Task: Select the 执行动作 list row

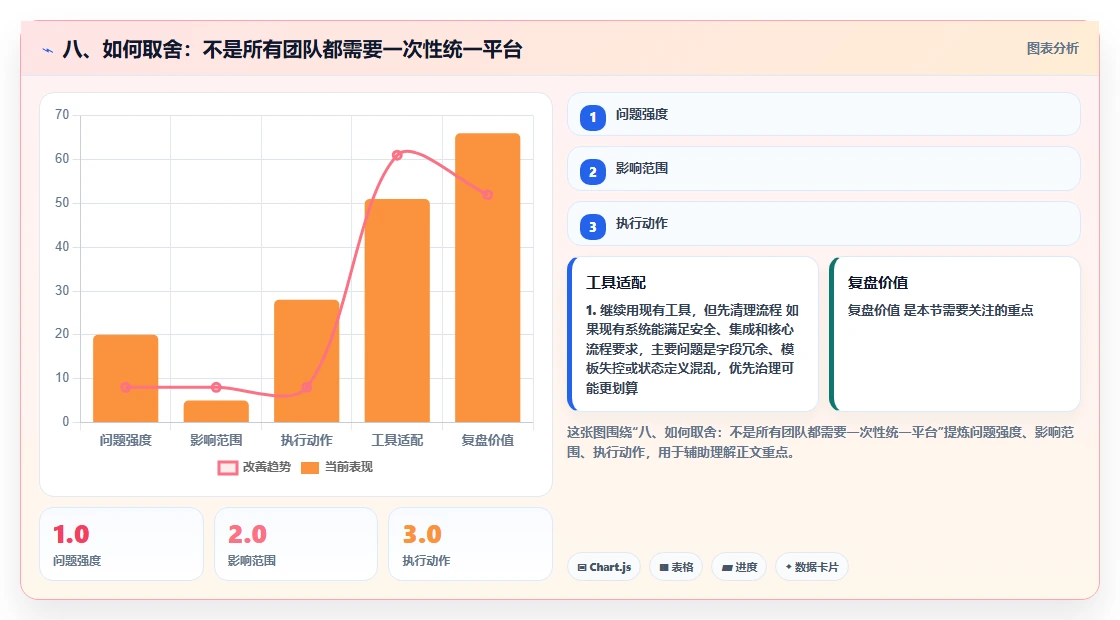Action: coord(824,224)
